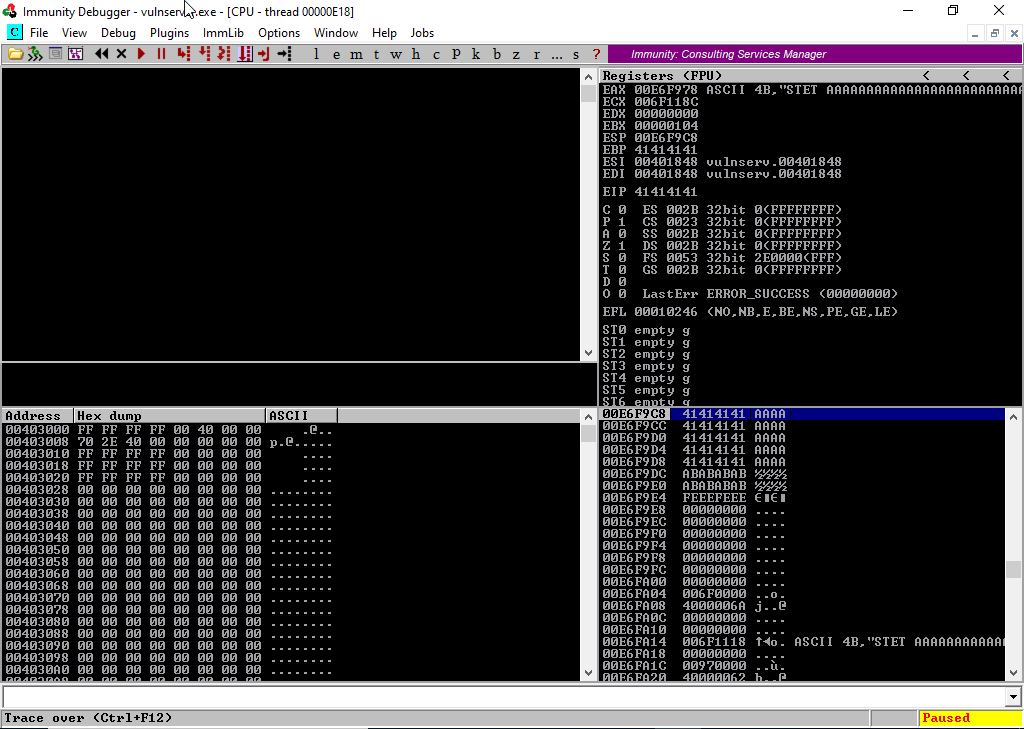Click the scroll-down arrow of the hex dump pane

click(x=588, y=675)
